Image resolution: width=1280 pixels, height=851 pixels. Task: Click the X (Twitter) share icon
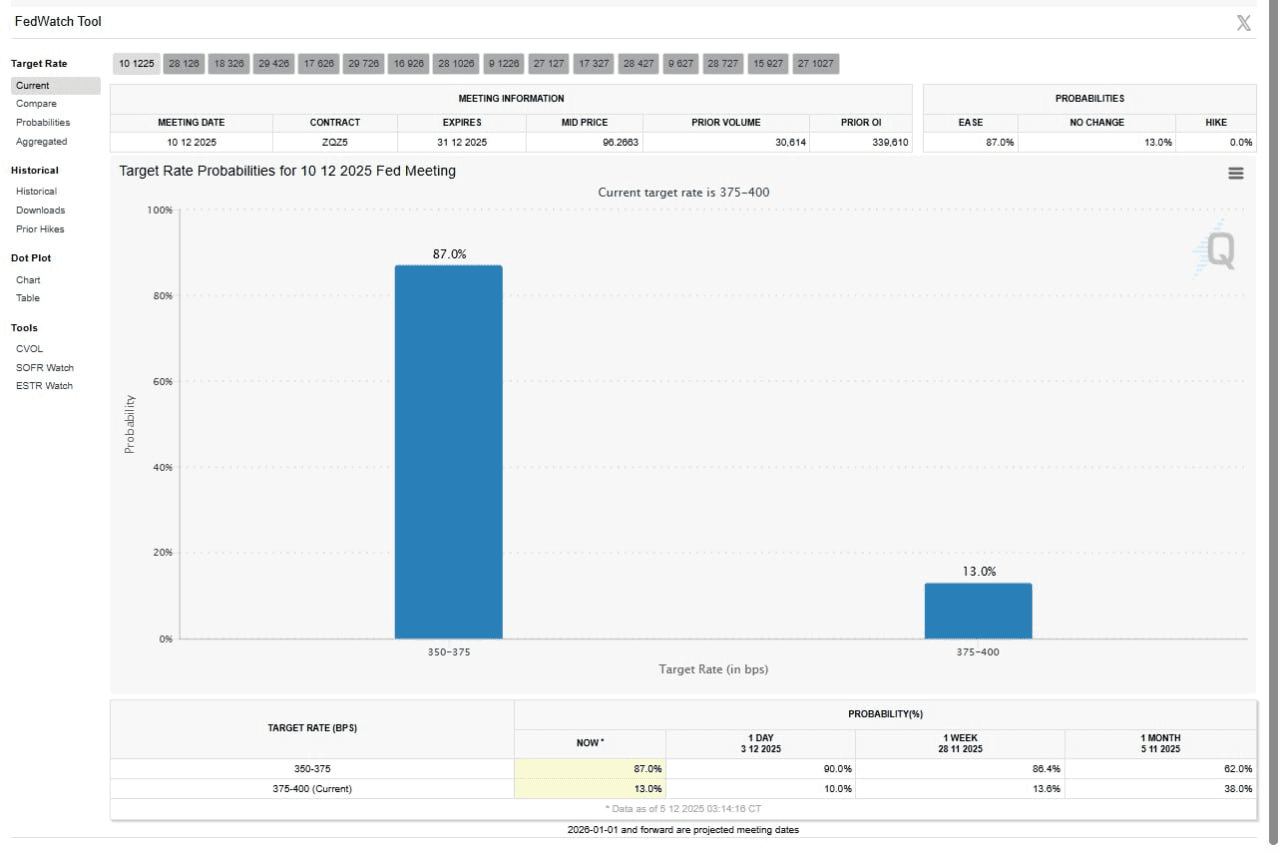tap(1243, 23)
